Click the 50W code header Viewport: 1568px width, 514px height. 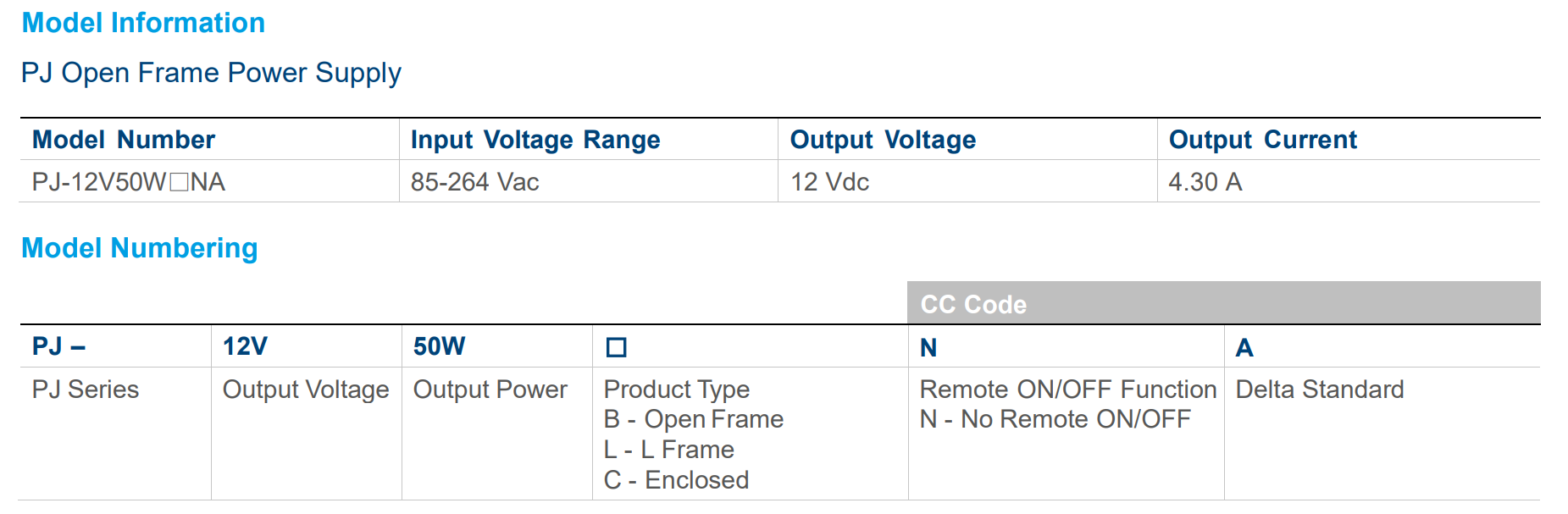pyautogui.click(x=439, y=346)
